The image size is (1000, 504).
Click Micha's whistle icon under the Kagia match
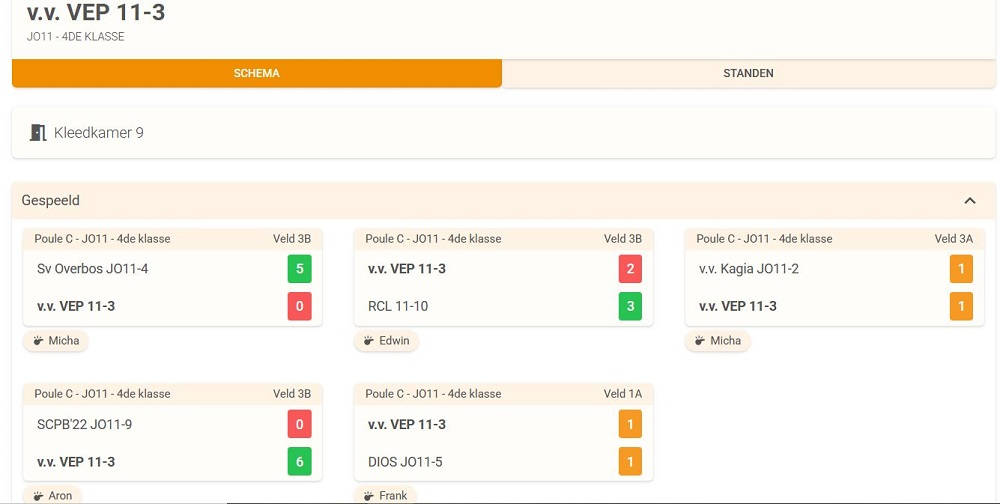point(700,341)
